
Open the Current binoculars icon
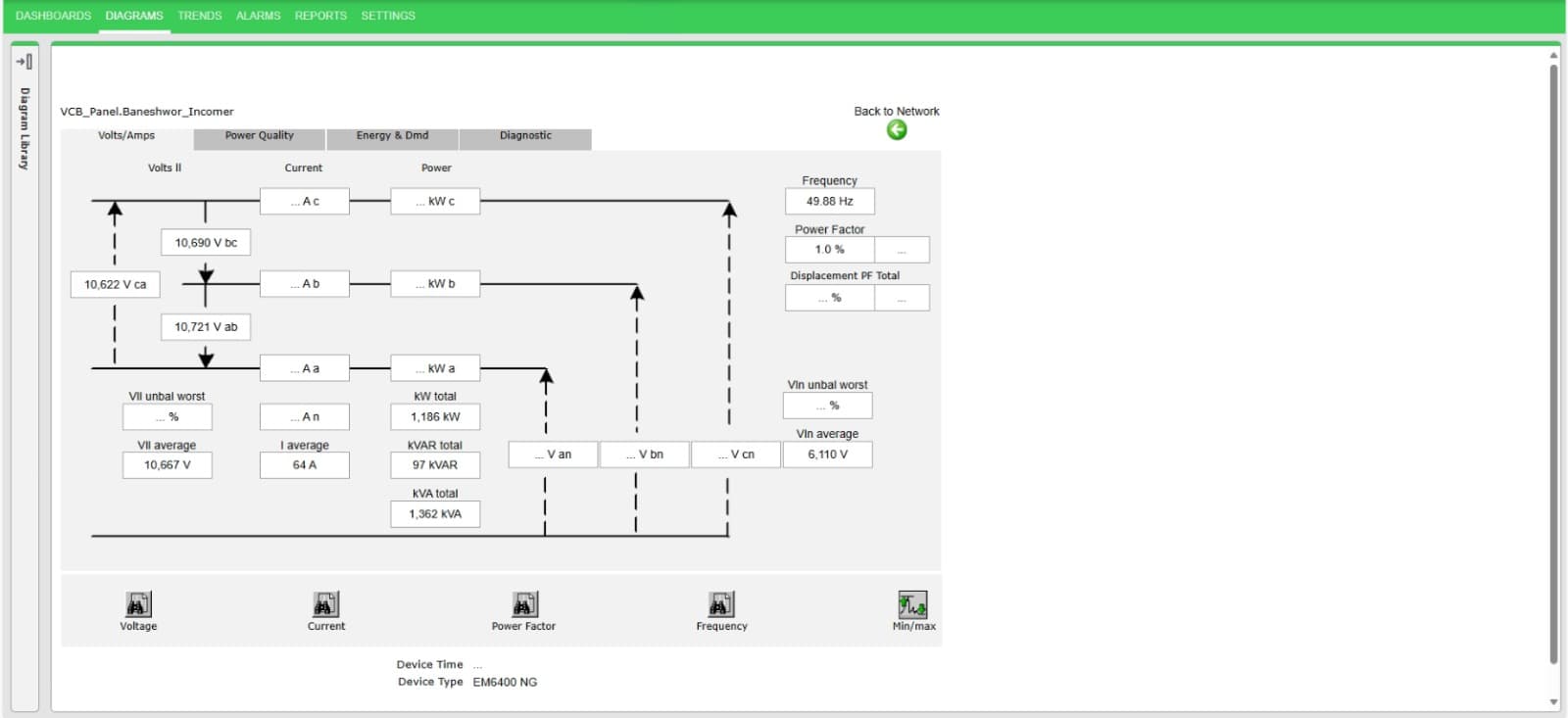325,604
